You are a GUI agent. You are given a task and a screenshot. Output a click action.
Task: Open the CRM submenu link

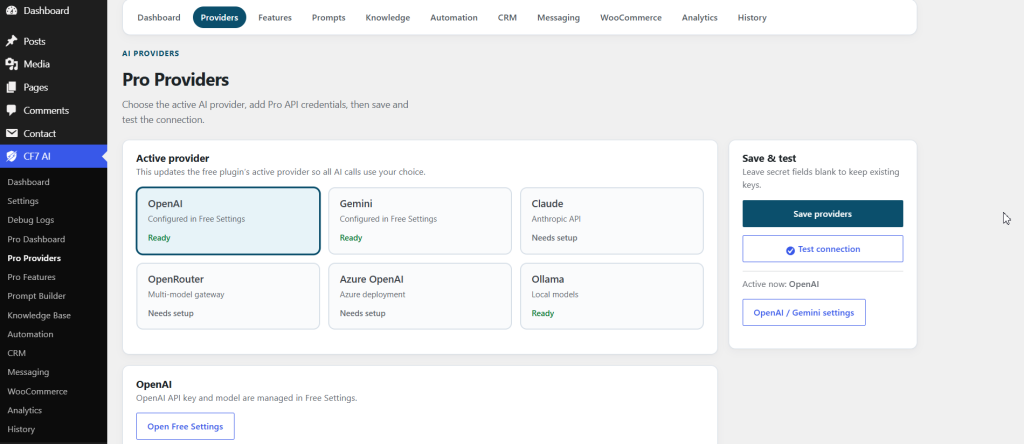pos(16,353)
